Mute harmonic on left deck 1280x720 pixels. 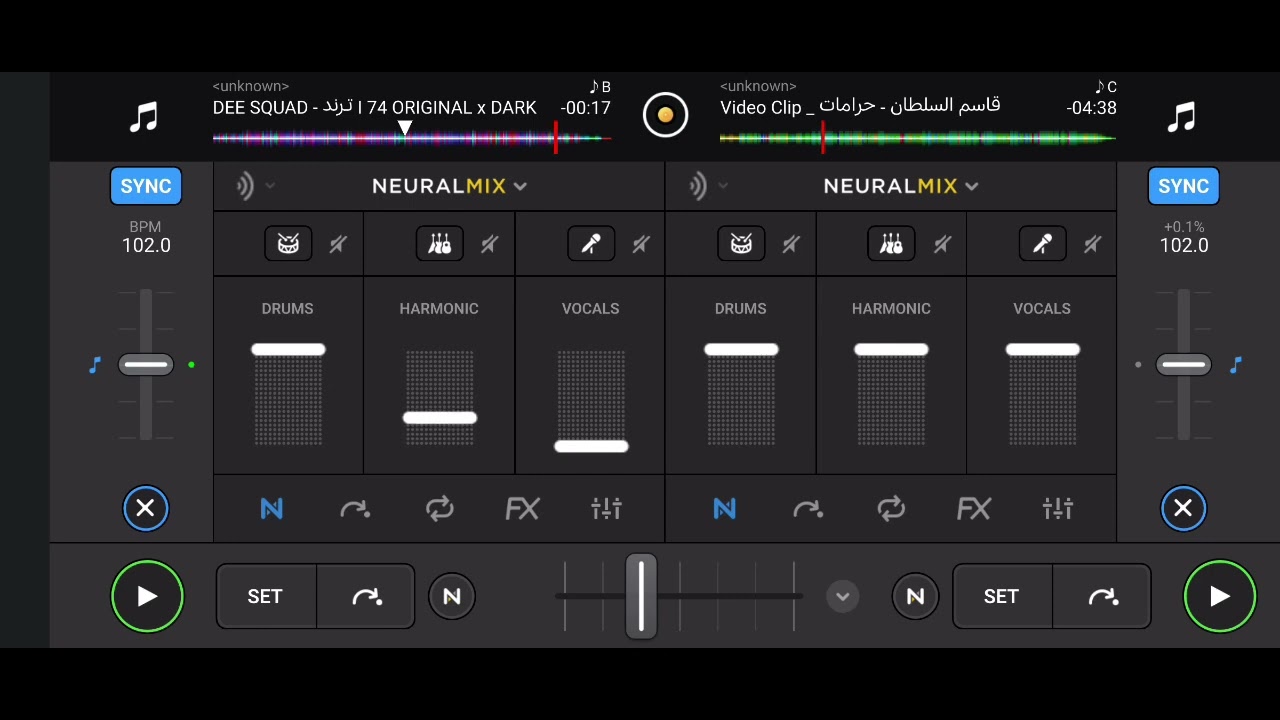coord(489,244)
